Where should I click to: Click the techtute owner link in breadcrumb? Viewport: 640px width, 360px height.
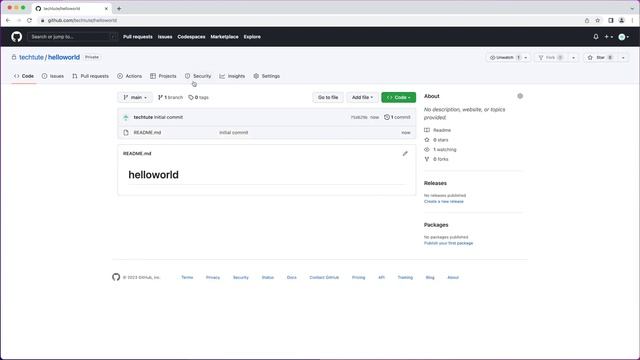(31, 57)
